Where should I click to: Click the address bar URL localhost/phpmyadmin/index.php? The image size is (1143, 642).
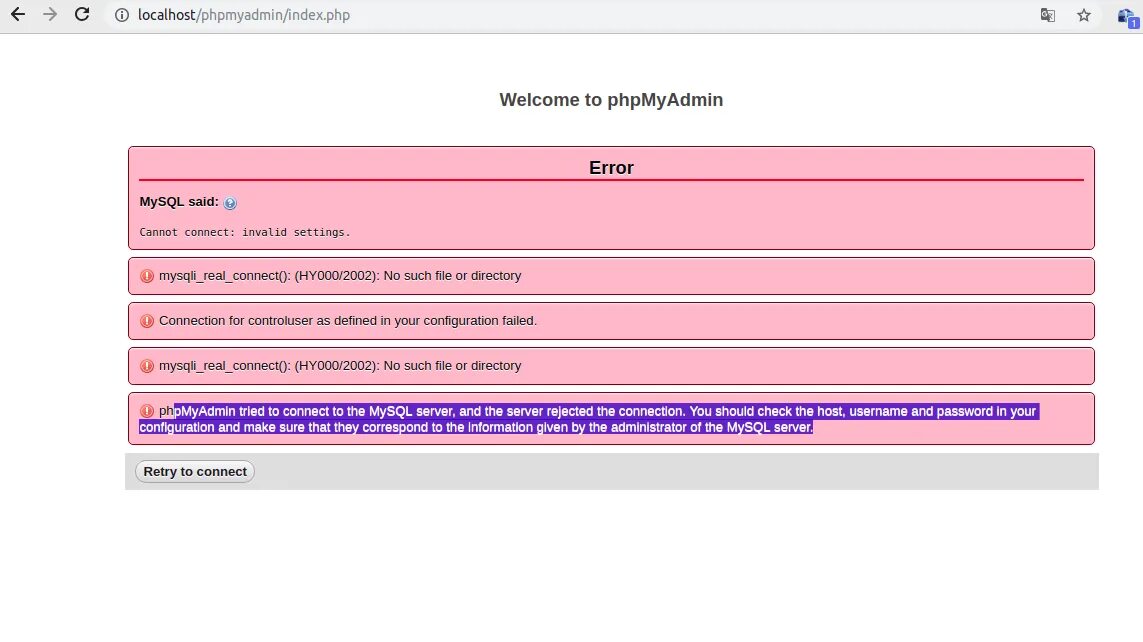(243, 15)
